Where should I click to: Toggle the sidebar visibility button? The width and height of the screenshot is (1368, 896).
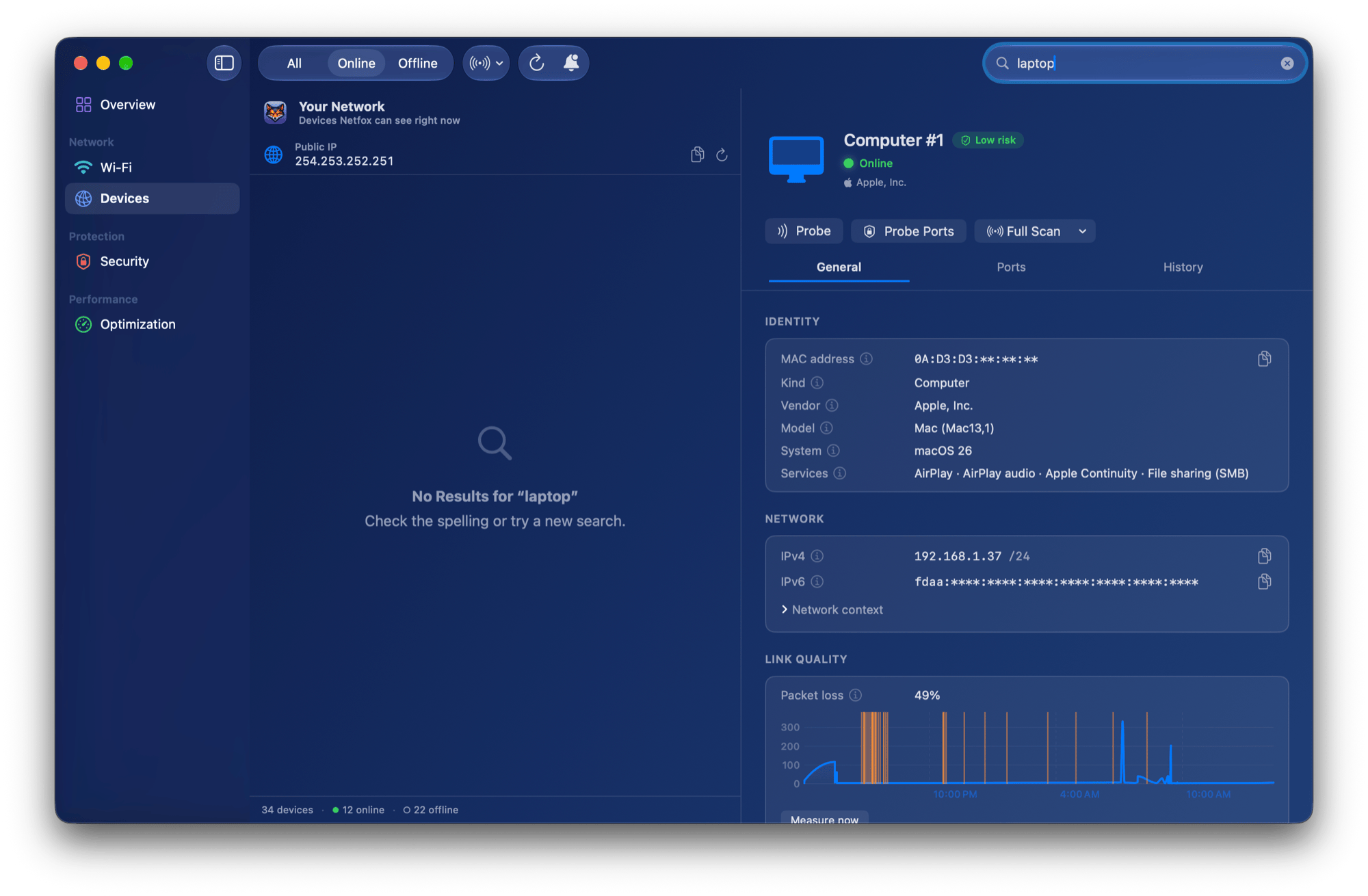click(x=224, y=63)
